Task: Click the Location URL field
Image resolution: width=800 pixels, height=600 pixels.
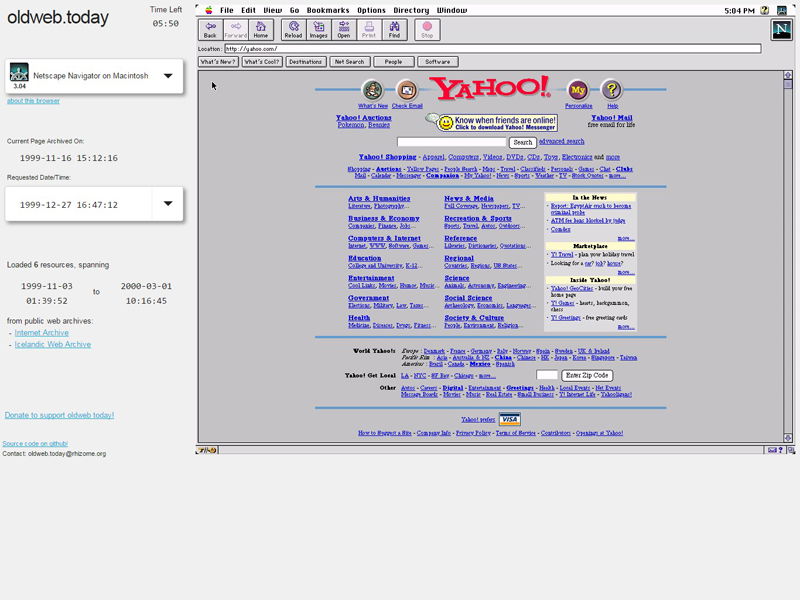Action: click(493, 48)
